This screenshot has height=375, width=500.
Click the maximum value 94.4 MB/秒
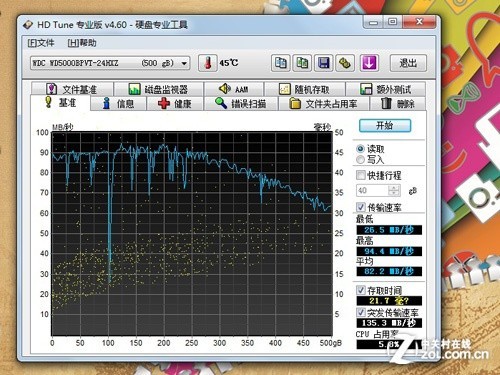[x=389, y=251]
